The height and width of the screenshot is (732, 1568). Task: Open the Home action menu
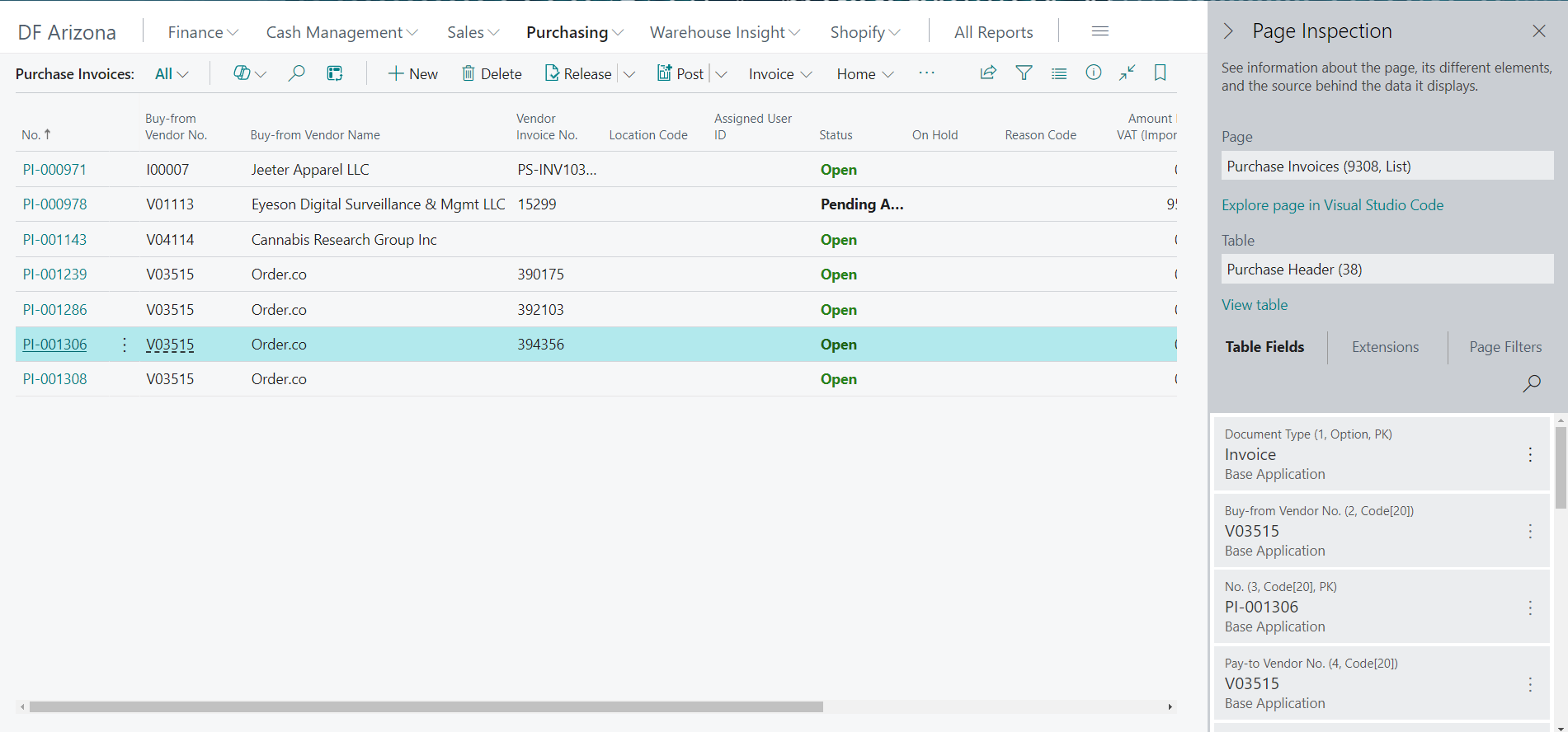865,74
